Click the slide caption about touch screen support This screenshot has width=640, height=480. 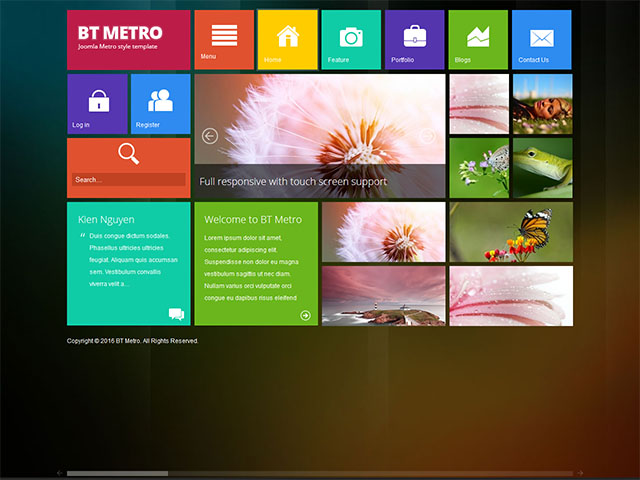pos(293,182)
